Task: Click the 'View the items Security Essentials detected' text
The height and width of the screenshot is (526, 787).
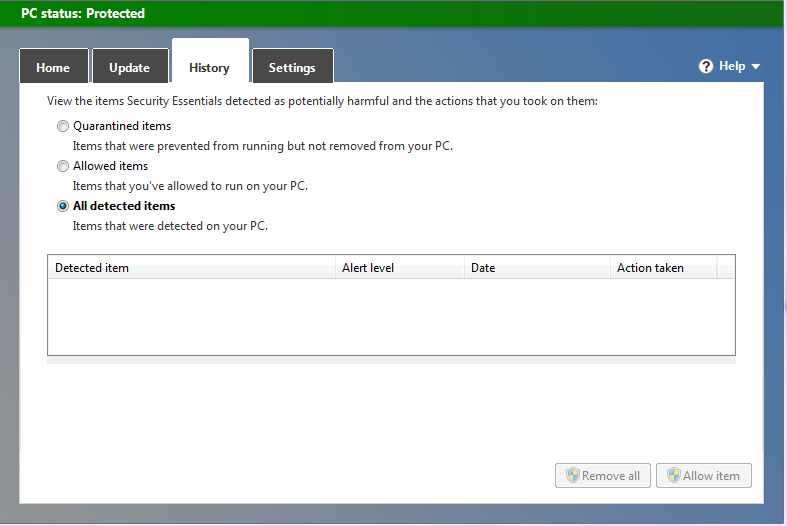Action: pyautogui.click(x=322, y=101)
